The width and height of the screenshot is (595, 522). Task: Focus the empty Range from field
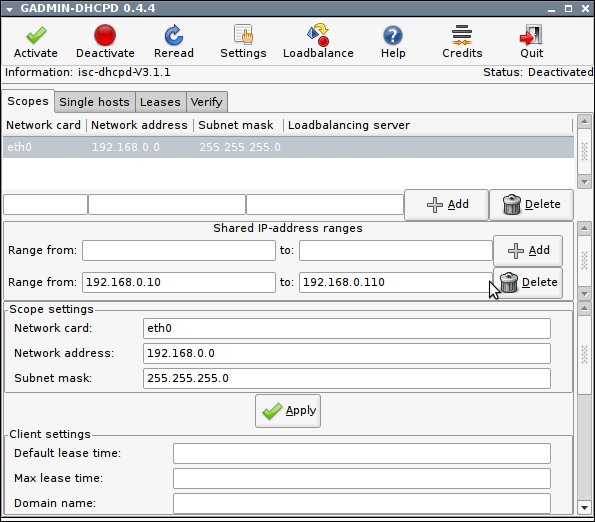tap(179, 250)
